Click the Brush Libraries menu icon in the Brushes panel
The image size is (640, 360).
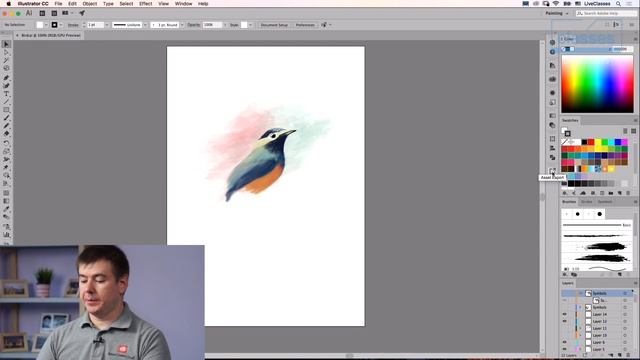566,275
